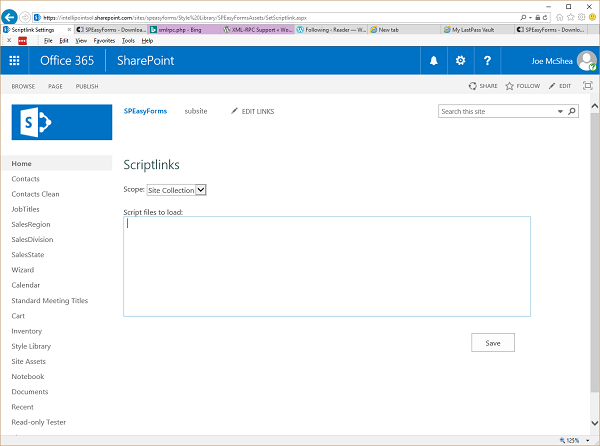Click the Share icon in the ribbon

[473, 86]
